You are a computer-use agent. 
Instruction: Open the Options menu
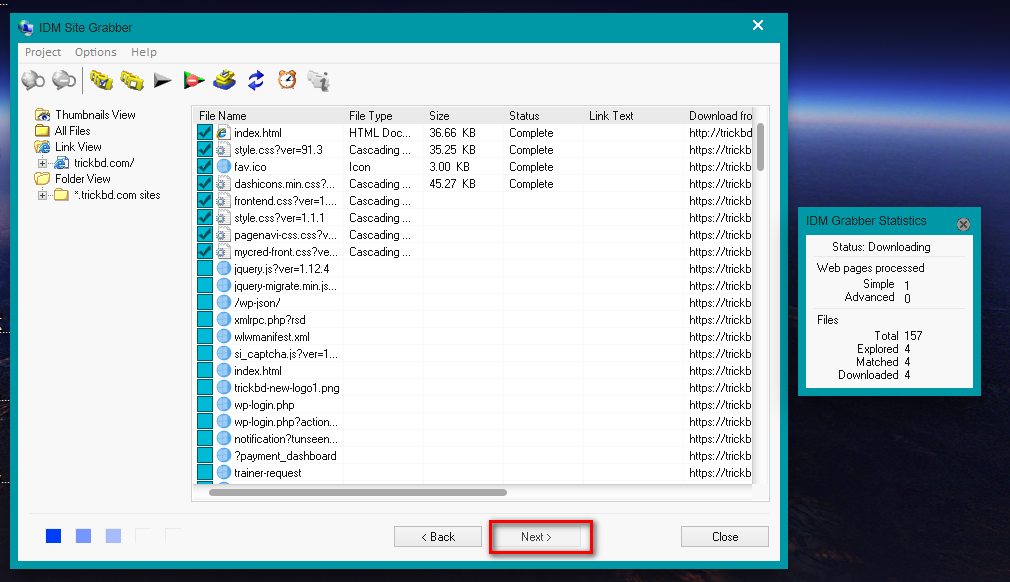click(95, 52)
